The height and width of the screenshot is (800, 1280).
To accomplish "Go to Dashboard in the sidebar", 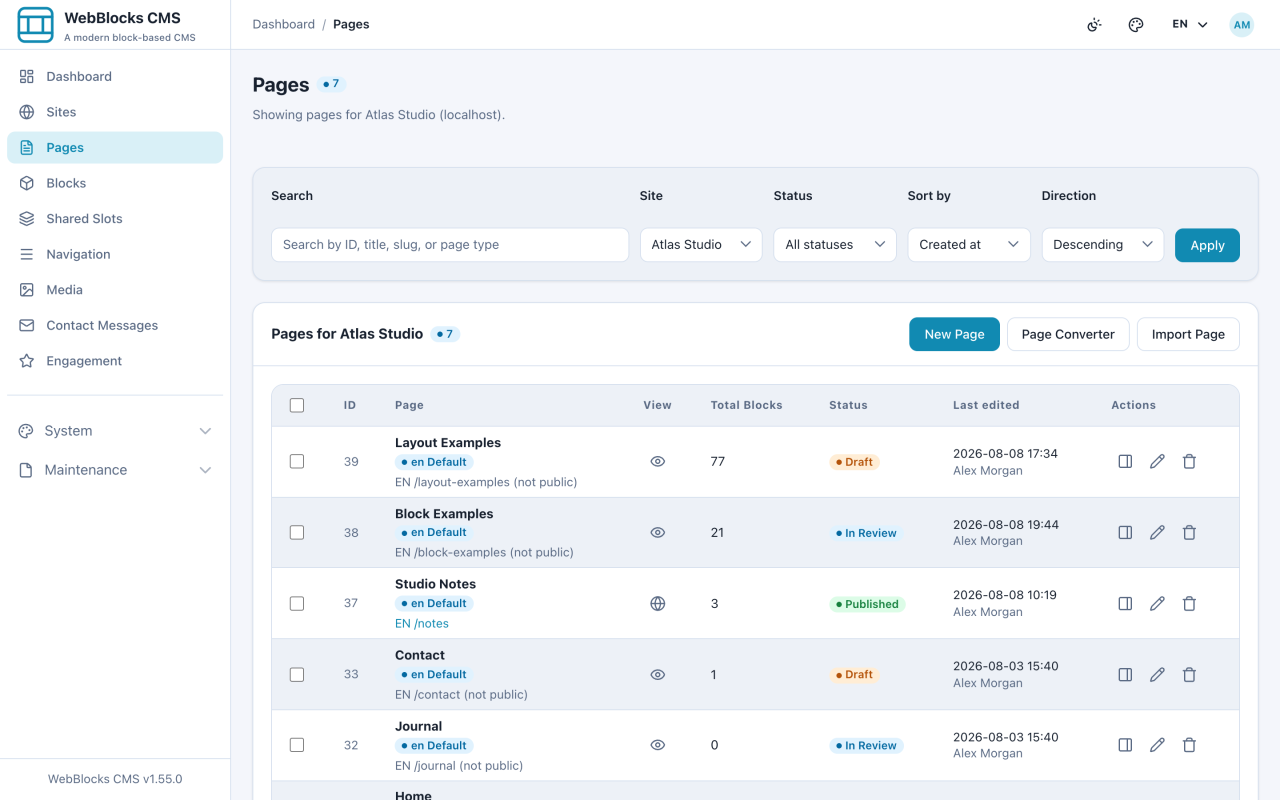I will coord(115,77).
